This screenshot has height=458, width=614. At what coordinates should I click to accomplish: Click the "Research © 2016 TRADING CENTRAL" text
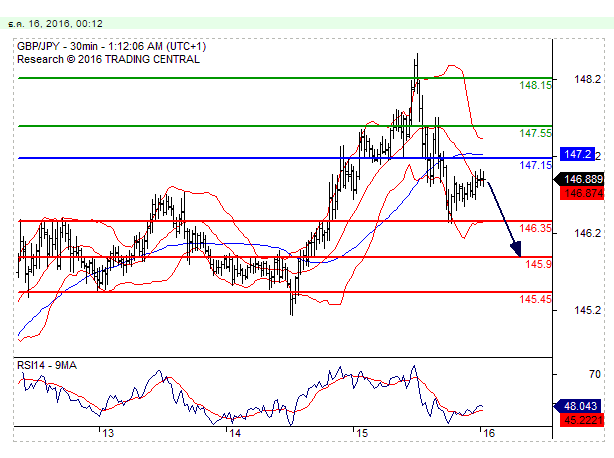click(x=108, y=59)
